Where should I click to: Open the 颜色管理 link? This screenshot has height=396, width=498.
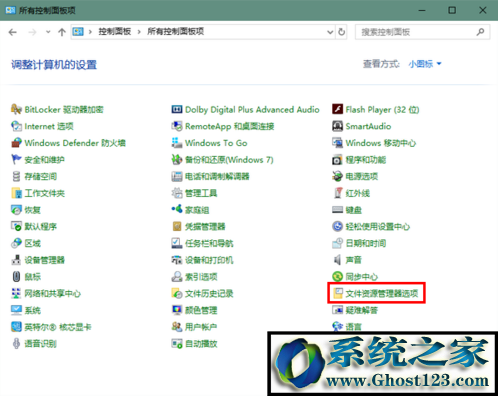tap(201, 310)
